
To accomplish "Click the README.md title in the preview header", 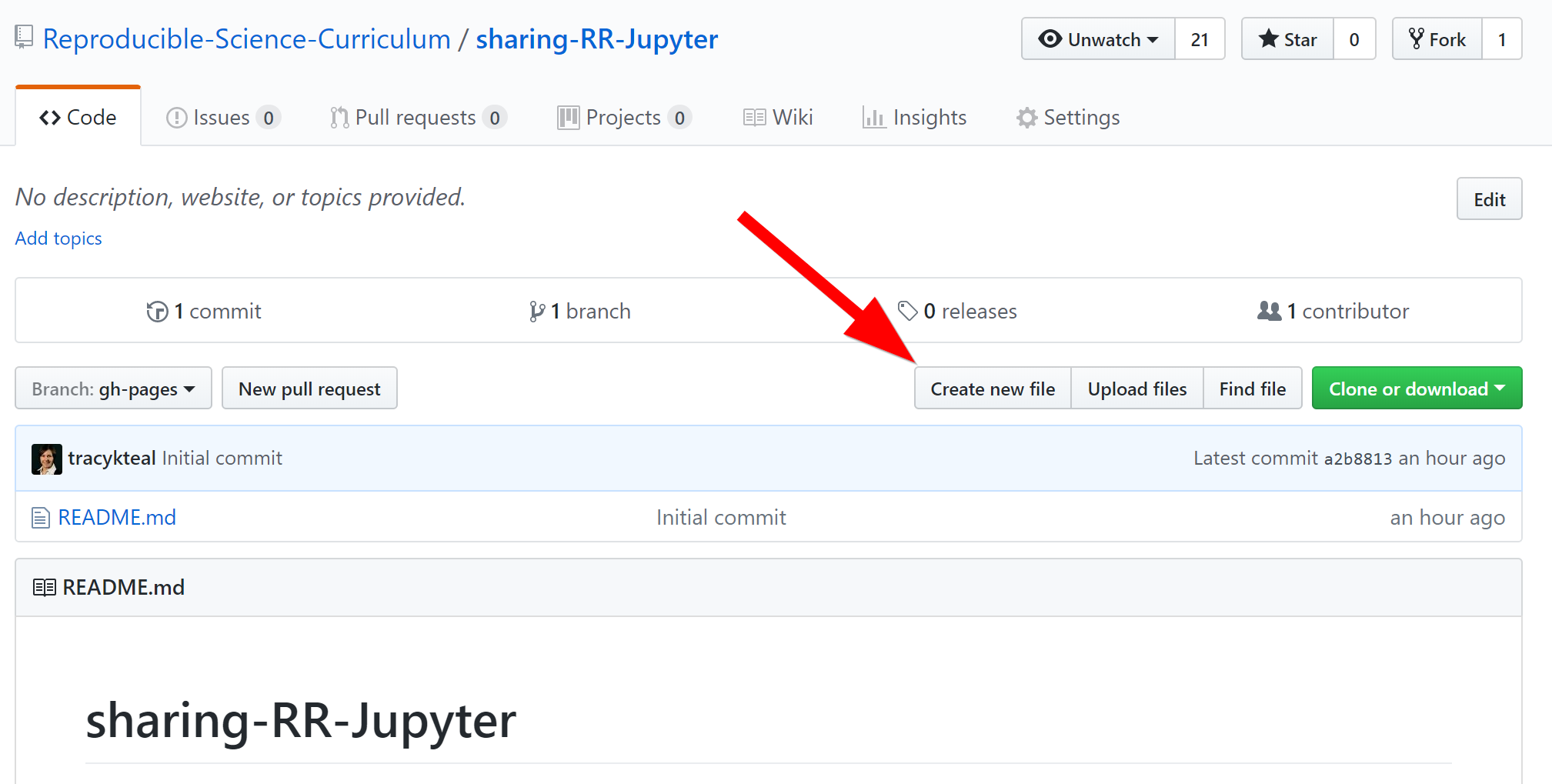I will [x=124, y=588].
